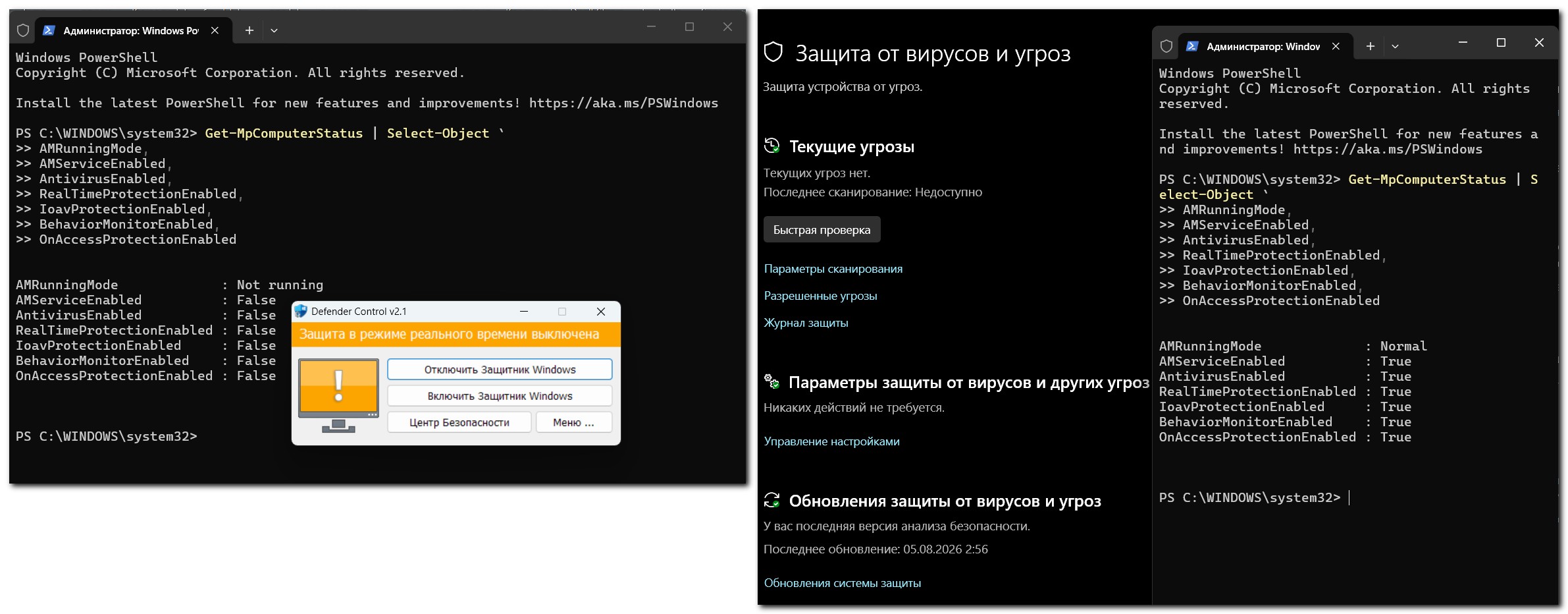
Task: Click the orange warning monitor image in Defender Control
Action: 338,395
